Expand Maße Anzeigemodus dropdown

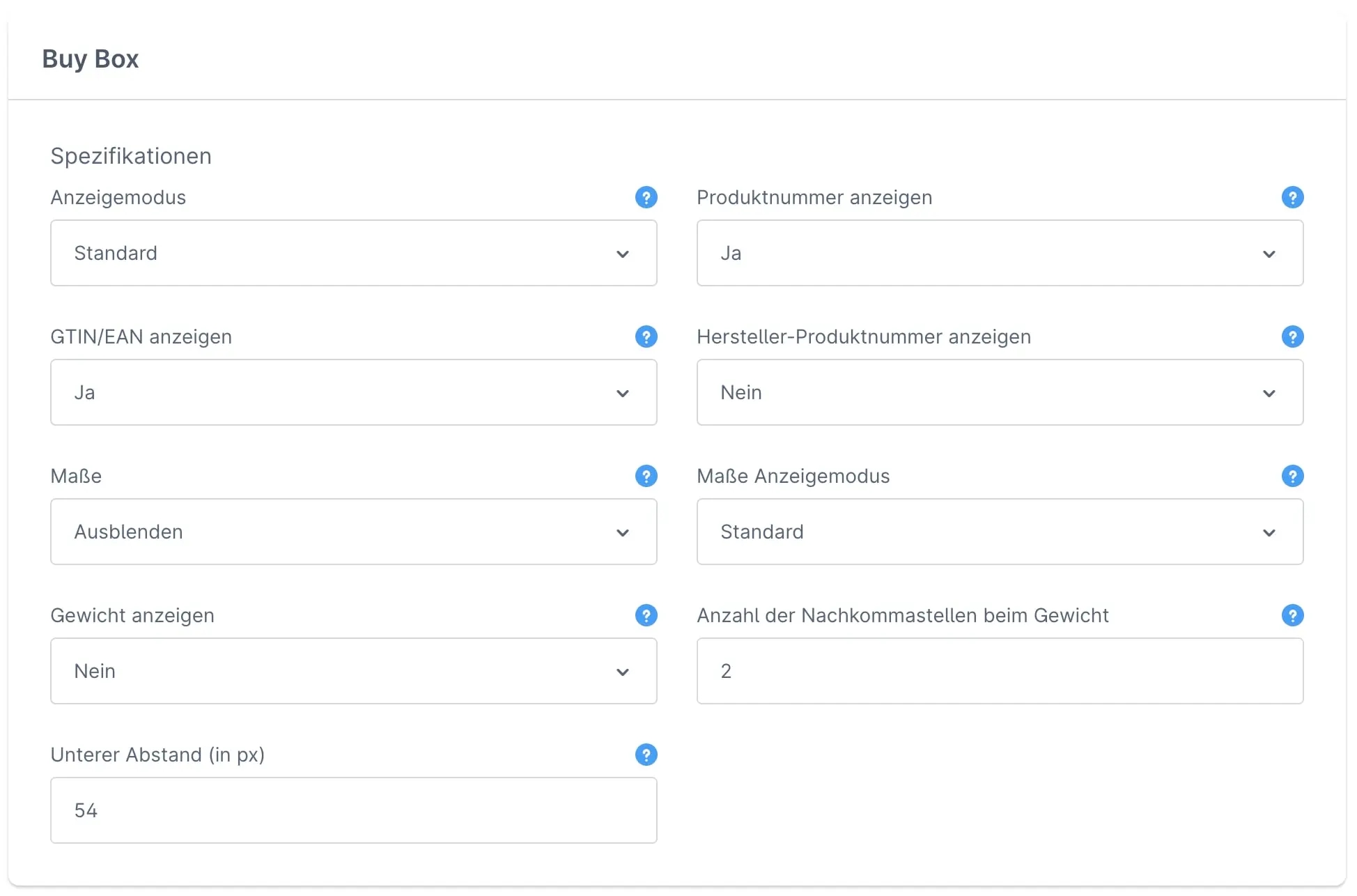coord(1000,532)
